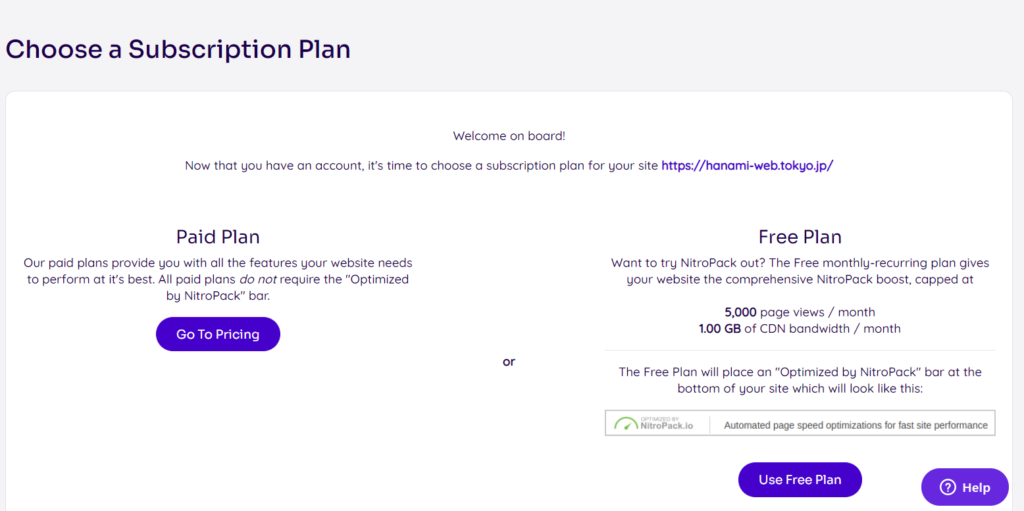Click the Go To Pricing button
Screen dimensions: 1024x511
[x=217, y=334]
